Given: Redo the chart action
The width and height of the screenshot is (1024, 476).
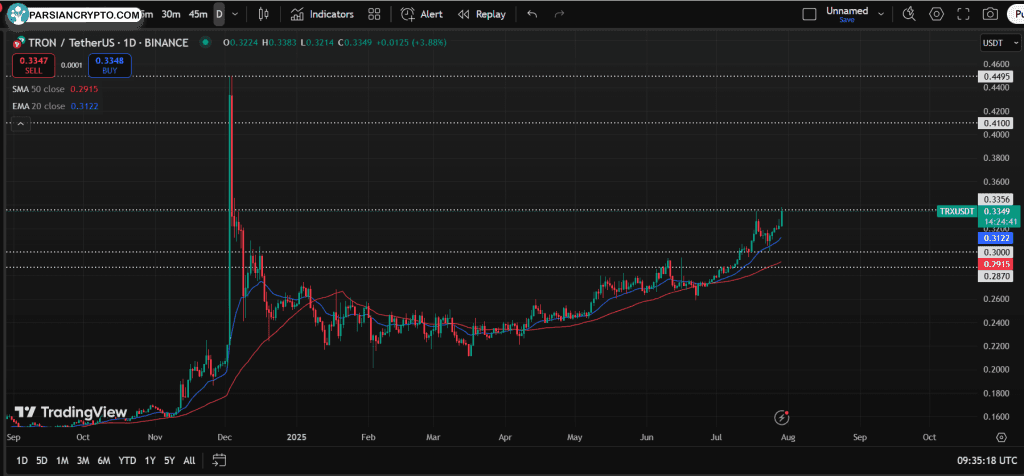Looking at the screenshot, I should pos(559,14).
